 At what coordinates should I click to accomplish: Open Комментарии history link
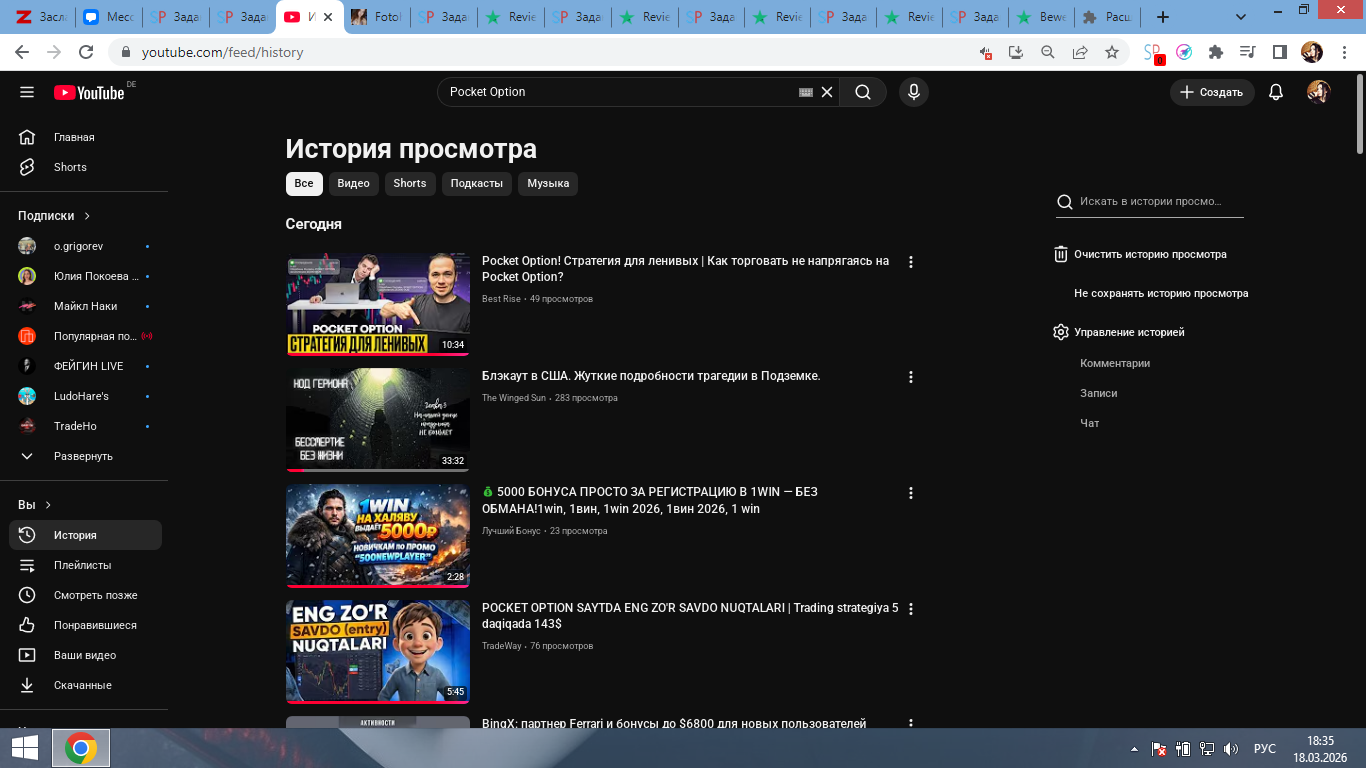[x=1115, y=363]
